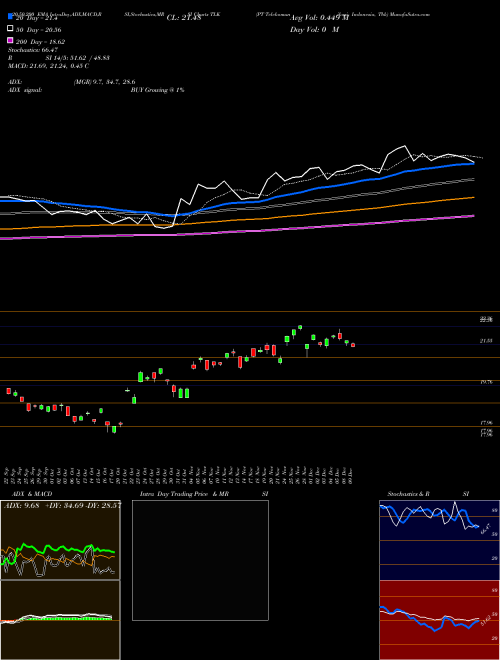Click the 'Day Vol: 0 M' text

(x=314, y=29)
